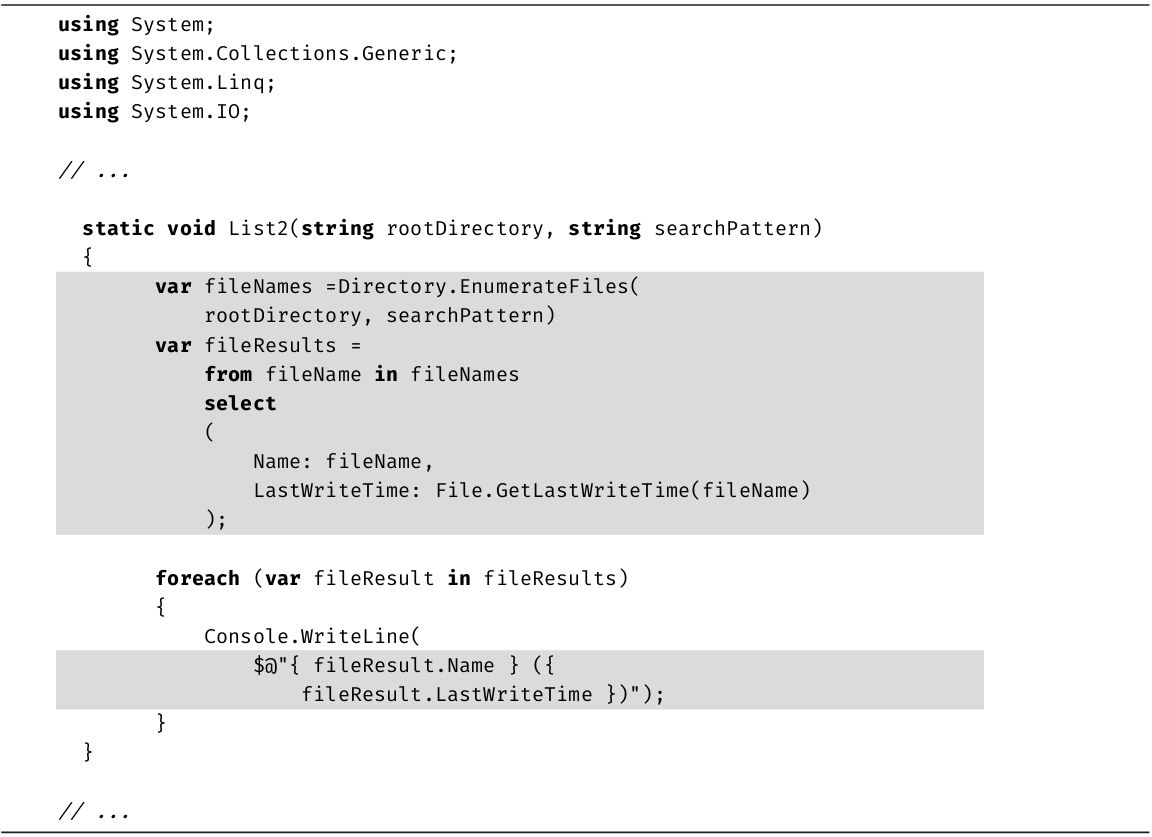Click the first "// ..." comment
Viewport: 1152px width, 837px height.
point(93,171)
